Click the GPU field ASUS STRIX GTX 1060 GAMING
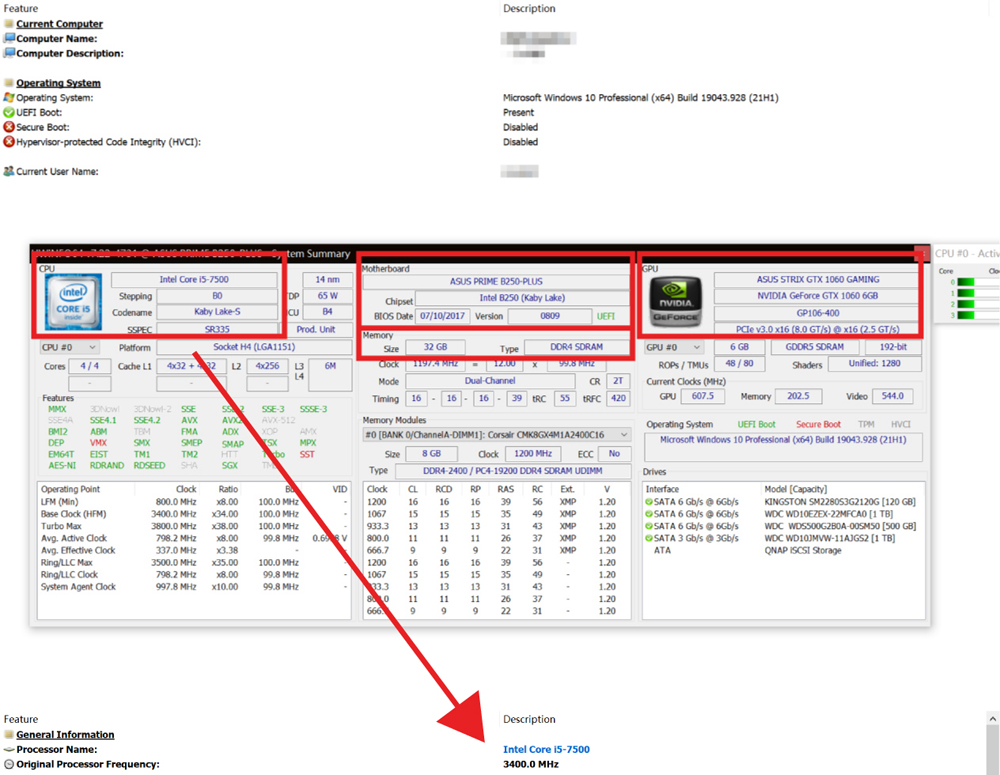Viewport: 1000px width, 775px height. tap(818, 279)
